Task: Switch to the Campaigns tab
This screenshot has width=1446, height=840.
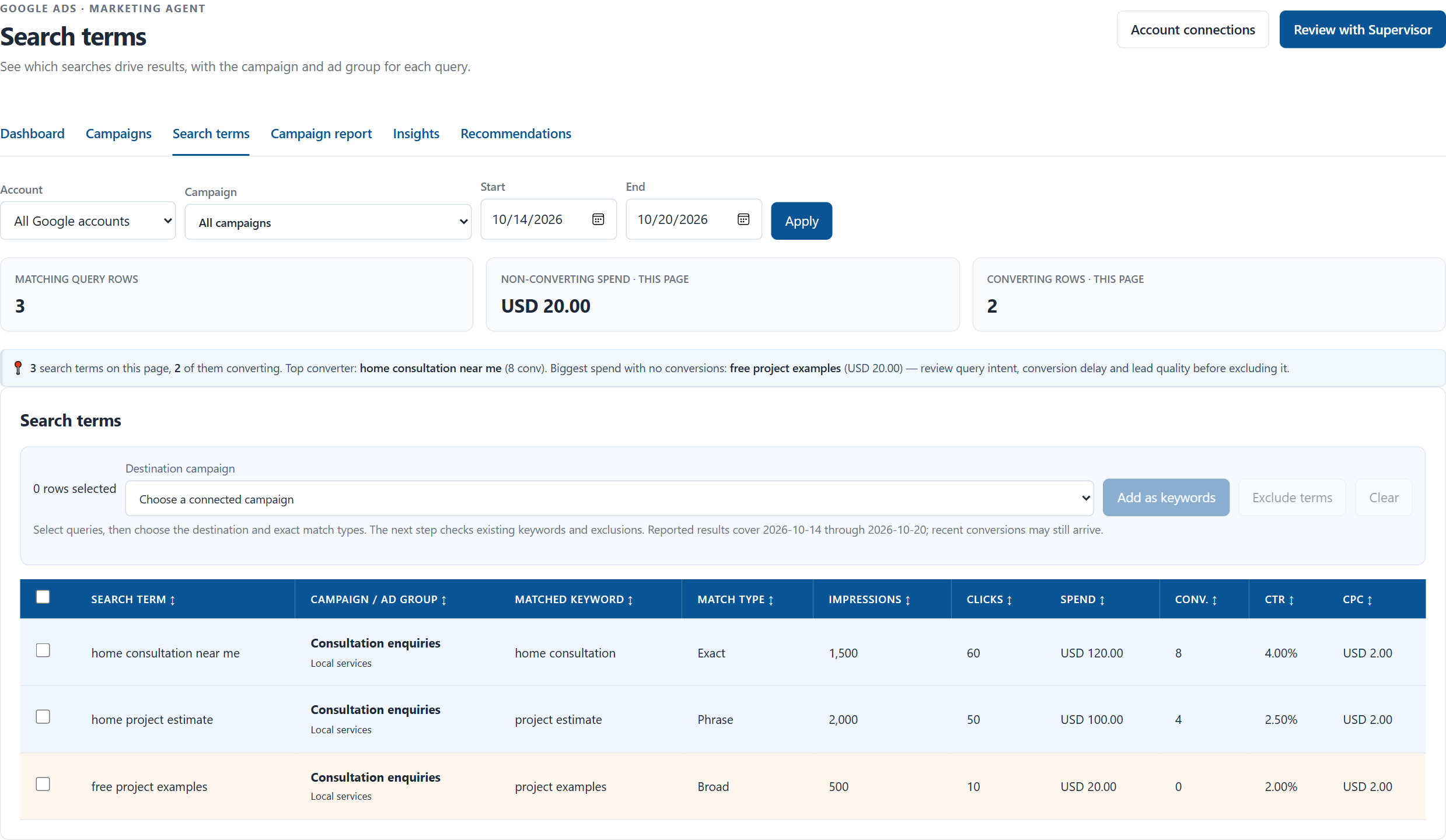Action: click(x=118, y=134)
